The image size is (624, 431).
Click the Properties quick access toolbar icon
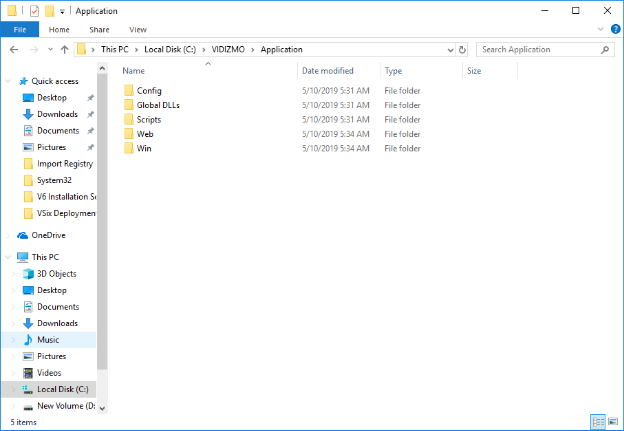33,11
